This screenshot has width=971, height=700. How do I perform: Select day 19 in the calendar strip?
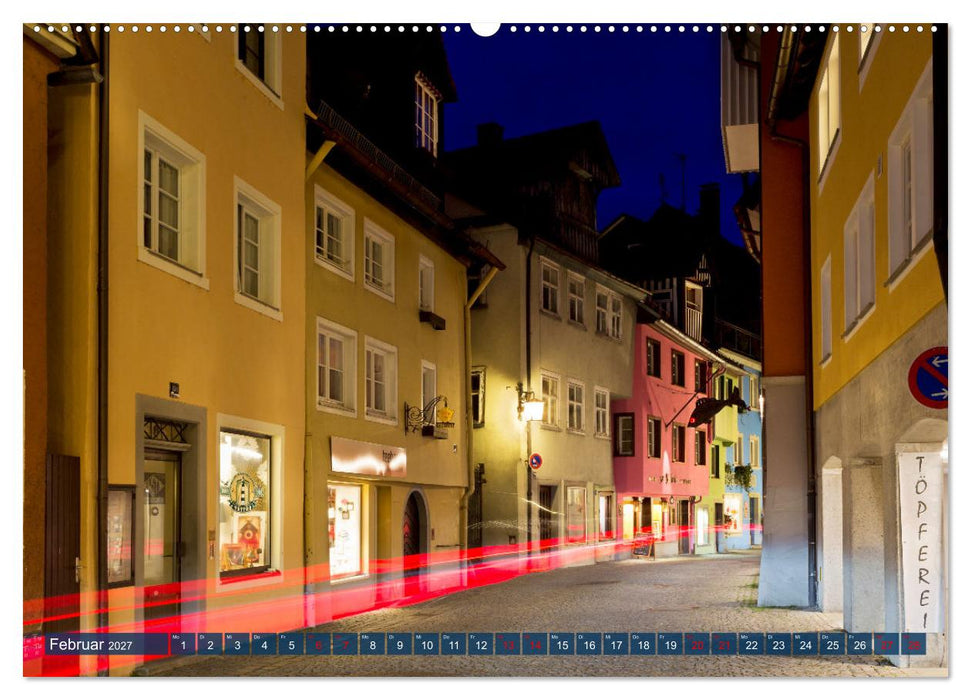pyautogui.click(x=670, y=644)
